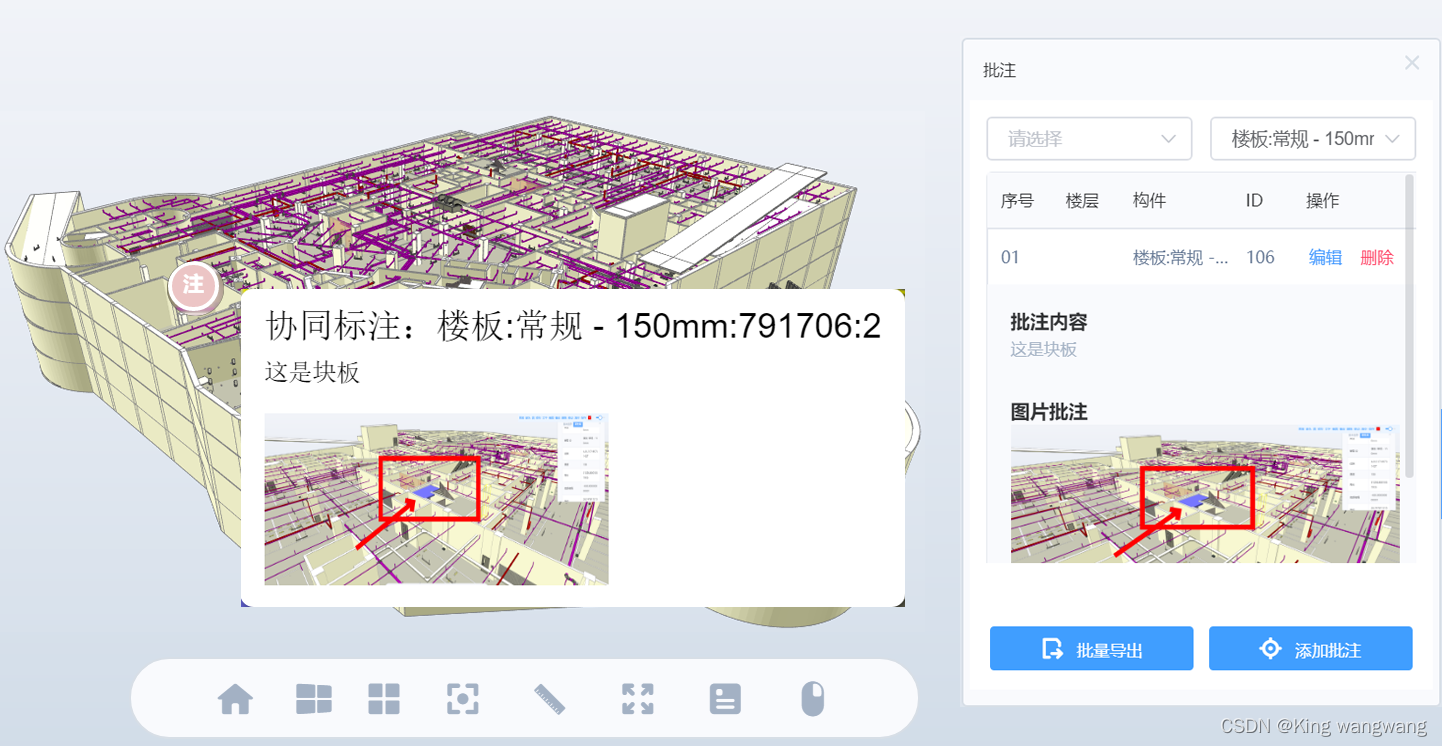Click the mouse navigation help icon
The image size is (1442, 746).
[813, 699]
